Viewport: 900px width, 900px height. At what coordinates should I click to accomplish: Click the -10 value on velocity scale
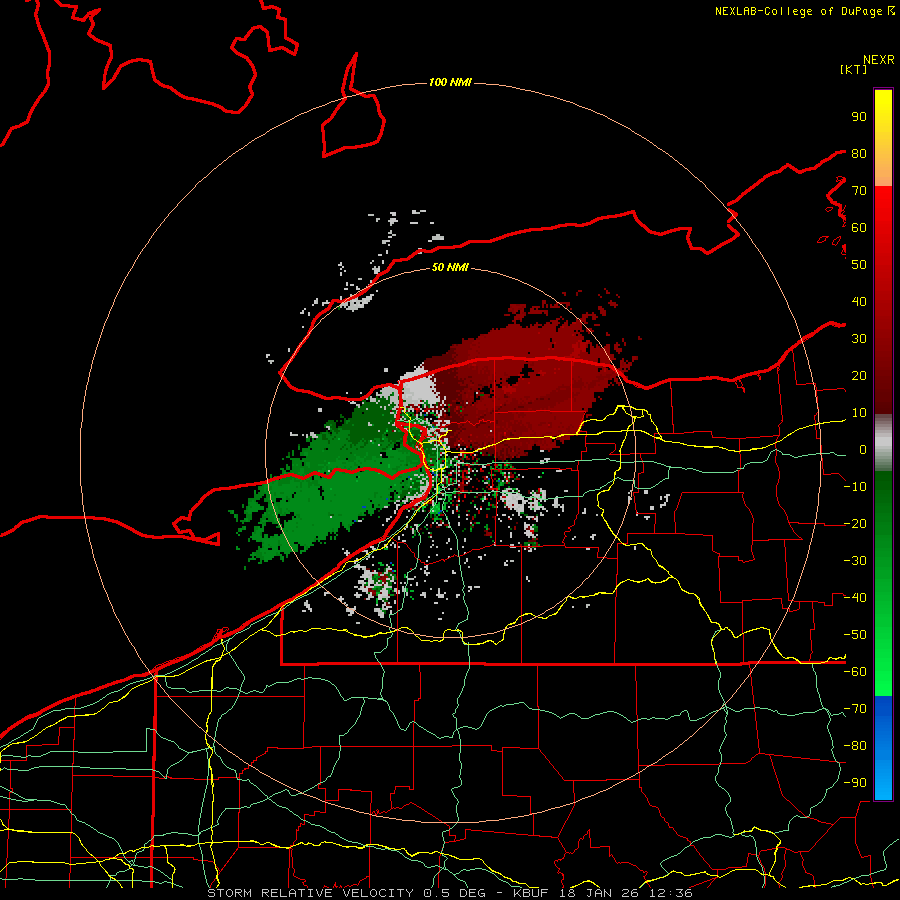[x=855, y=487]
